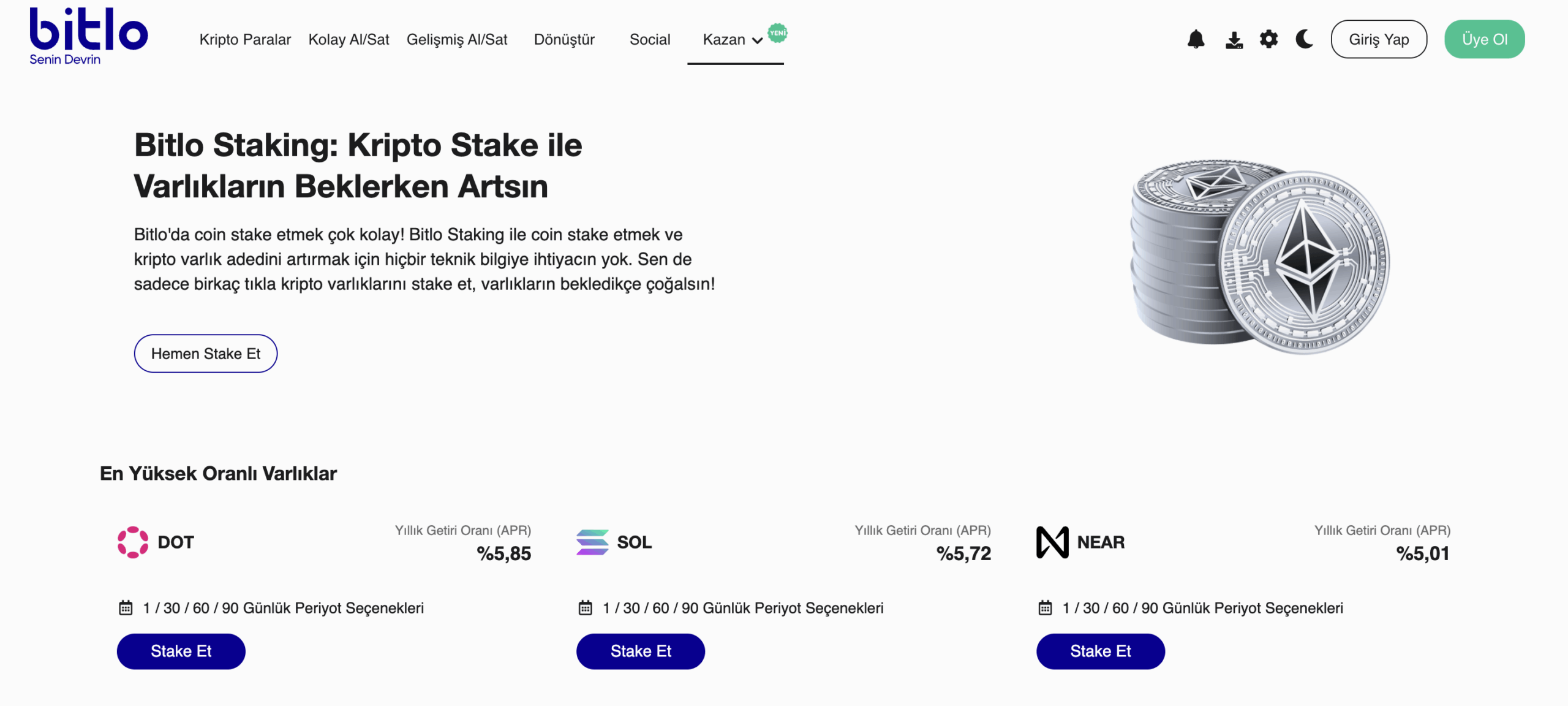1568x706 pixels.
Task: Click the notifications bell icon
Action: pyautogui.click(x=1196, y=39)
